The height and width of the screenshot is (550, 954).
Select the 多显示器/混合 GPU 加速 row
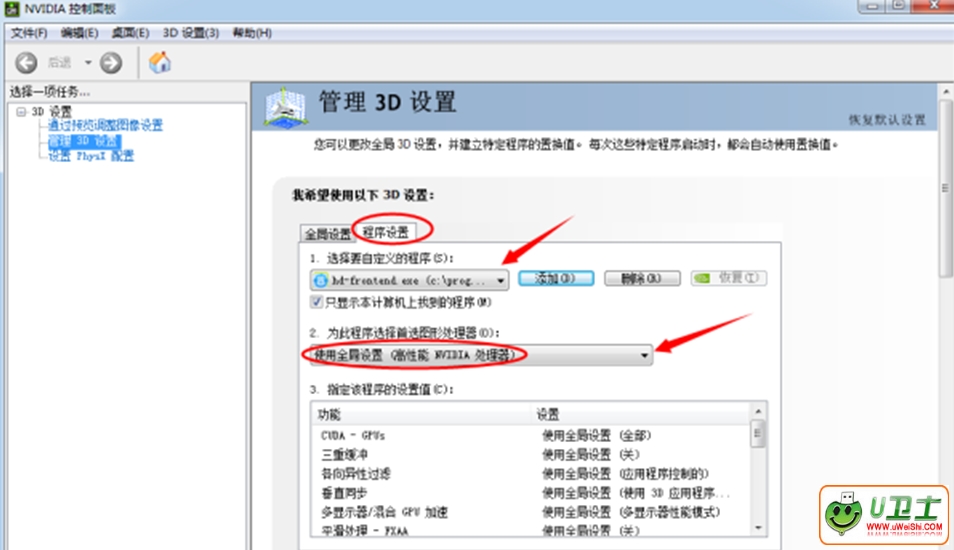point(531,512)
